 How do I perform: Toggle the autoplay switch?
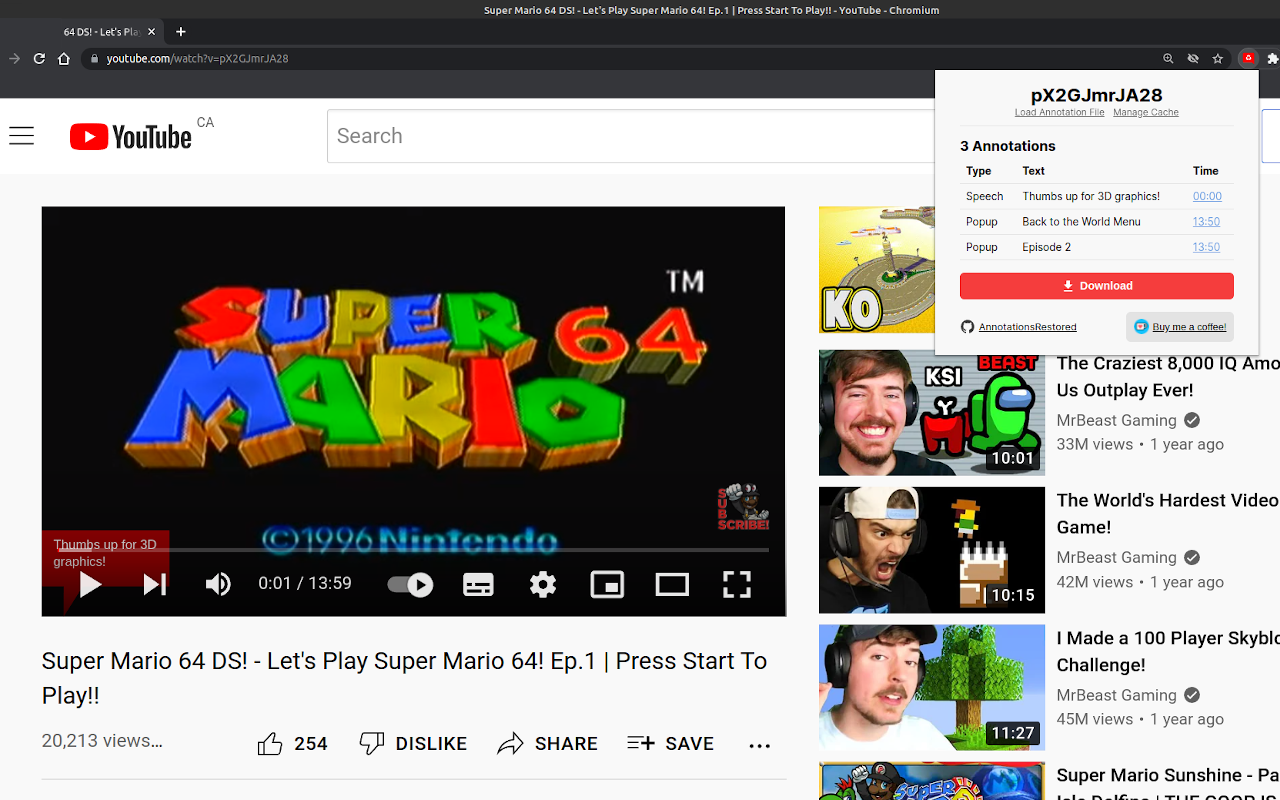[x=410, y=584]
